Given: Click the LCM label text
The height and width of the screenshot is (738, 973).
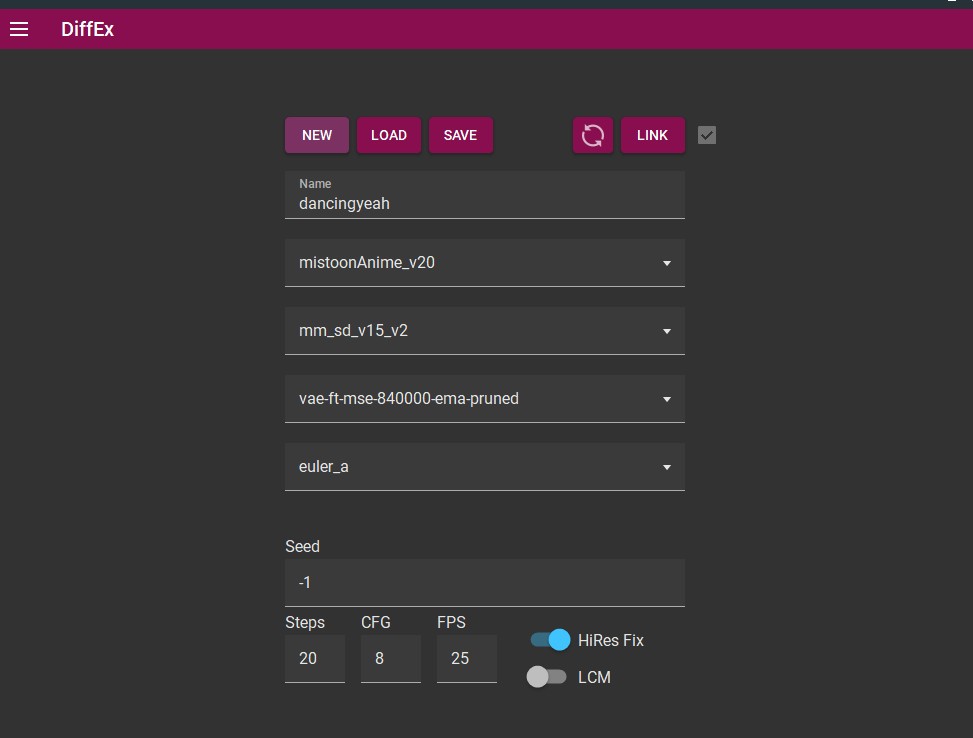Looking at the screenshot, I should (x=594, y=677).
